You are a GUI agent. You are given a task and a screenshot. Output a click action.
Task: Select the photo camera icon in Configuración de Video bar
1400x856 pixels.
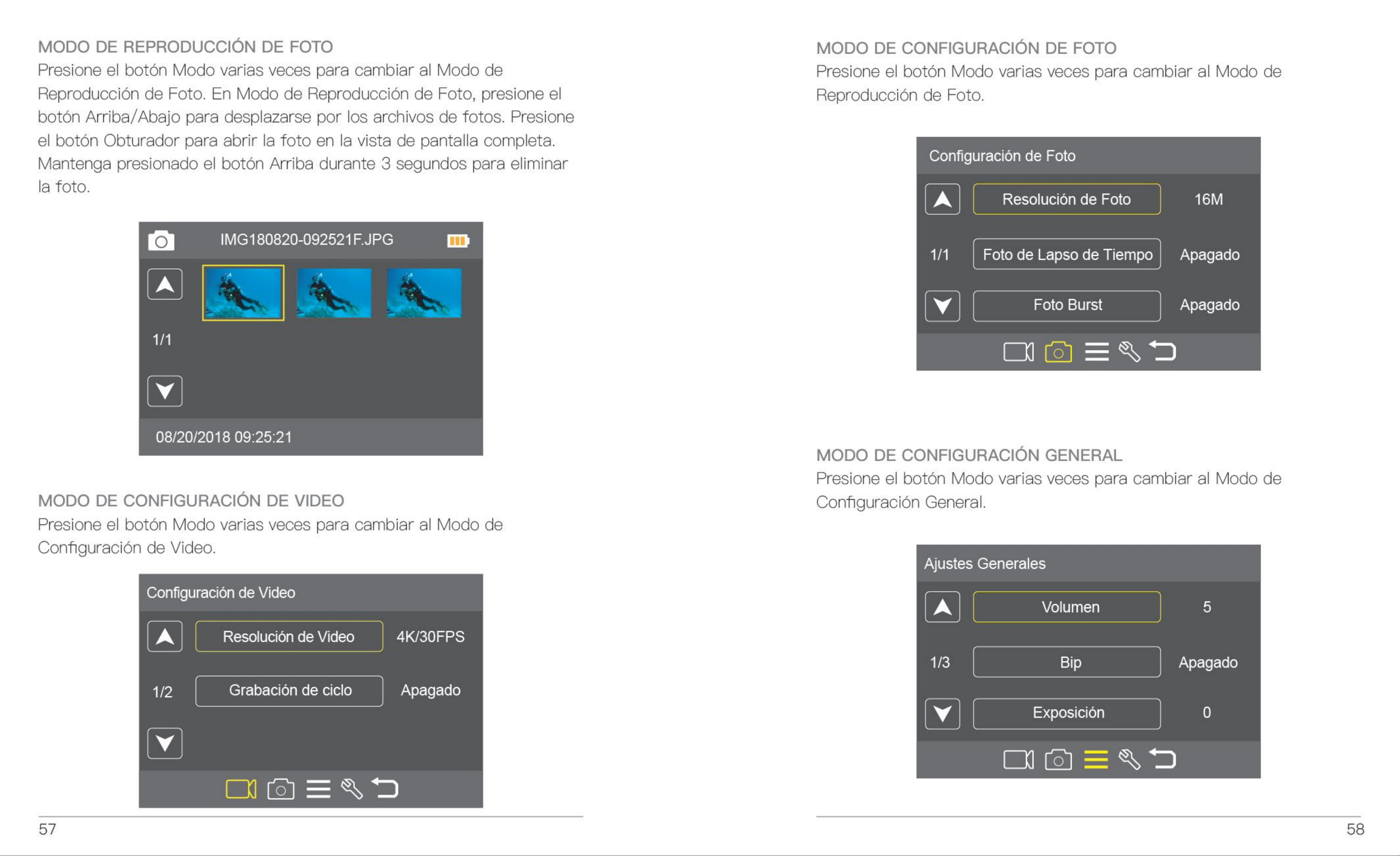281,789
